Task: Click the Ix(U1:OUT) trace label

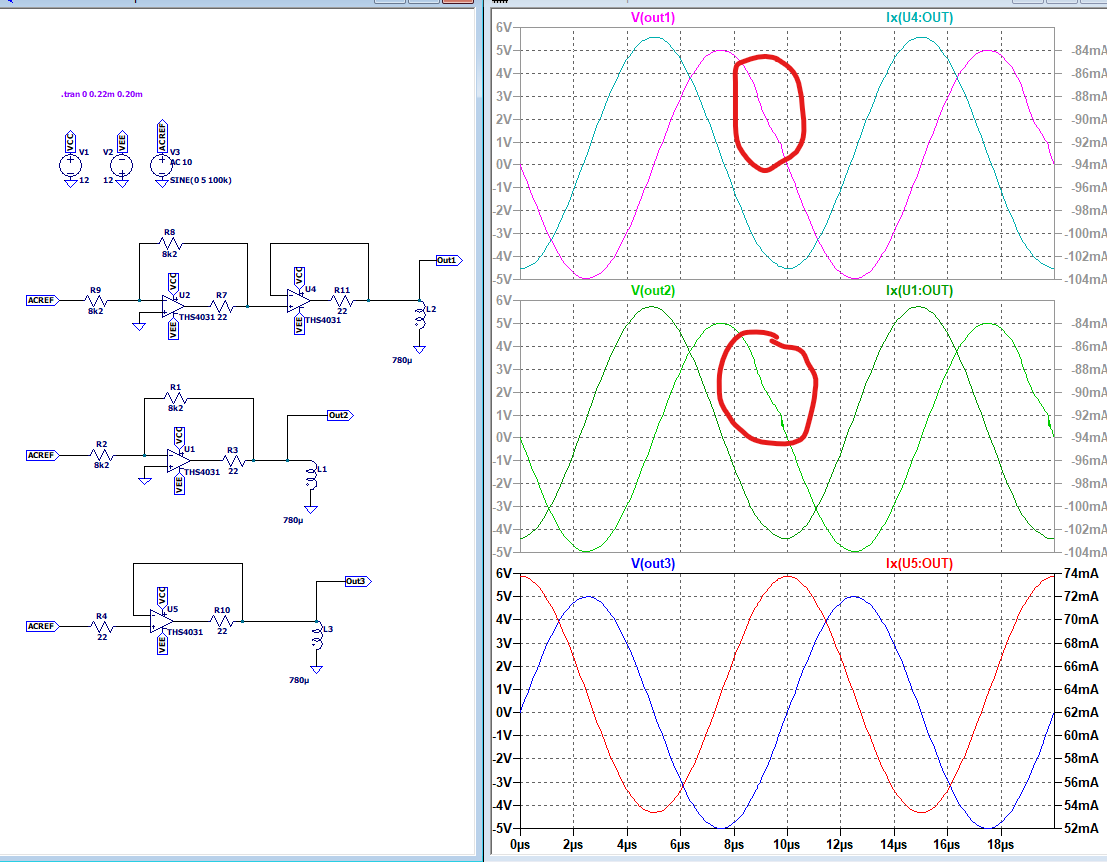Action: tap(921, 290)
